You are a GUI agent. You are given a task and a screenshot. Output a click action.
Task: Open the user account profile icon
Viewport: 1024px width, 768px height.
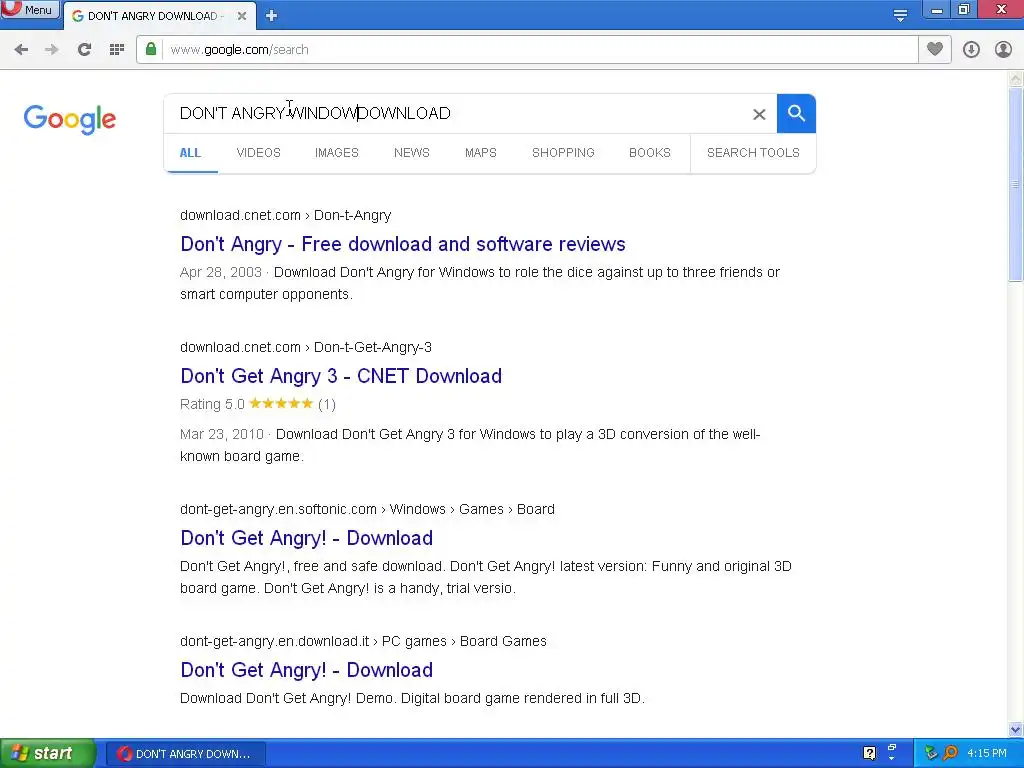(x=1003, y=50)
